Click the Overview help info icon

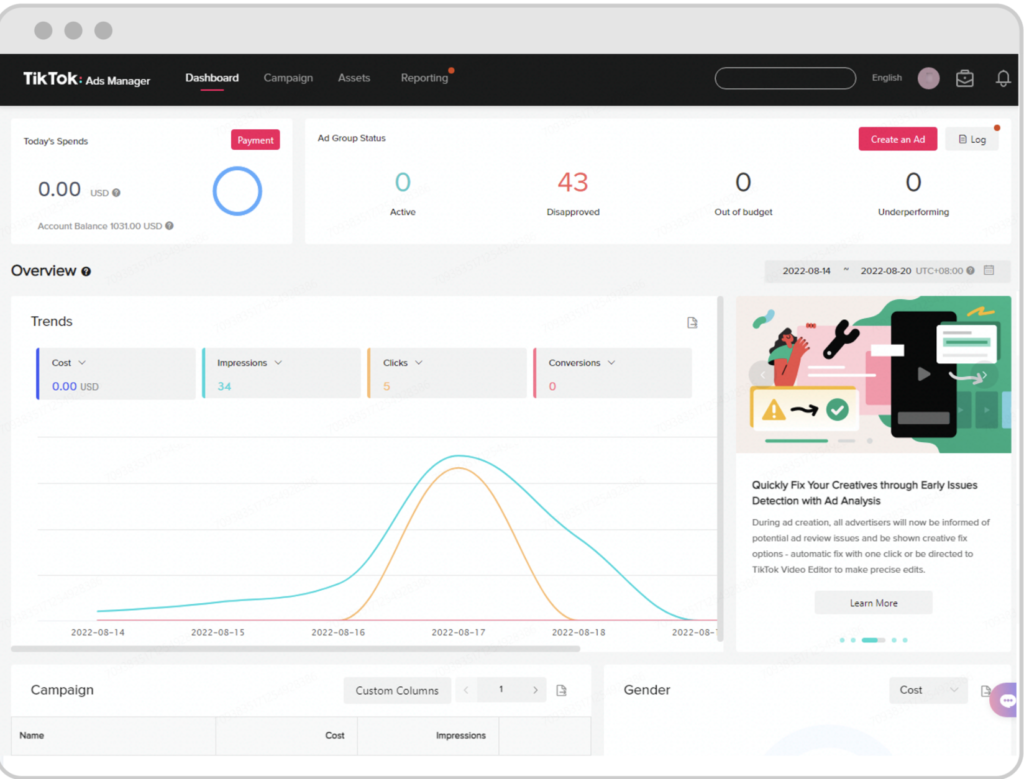[86, 272]
